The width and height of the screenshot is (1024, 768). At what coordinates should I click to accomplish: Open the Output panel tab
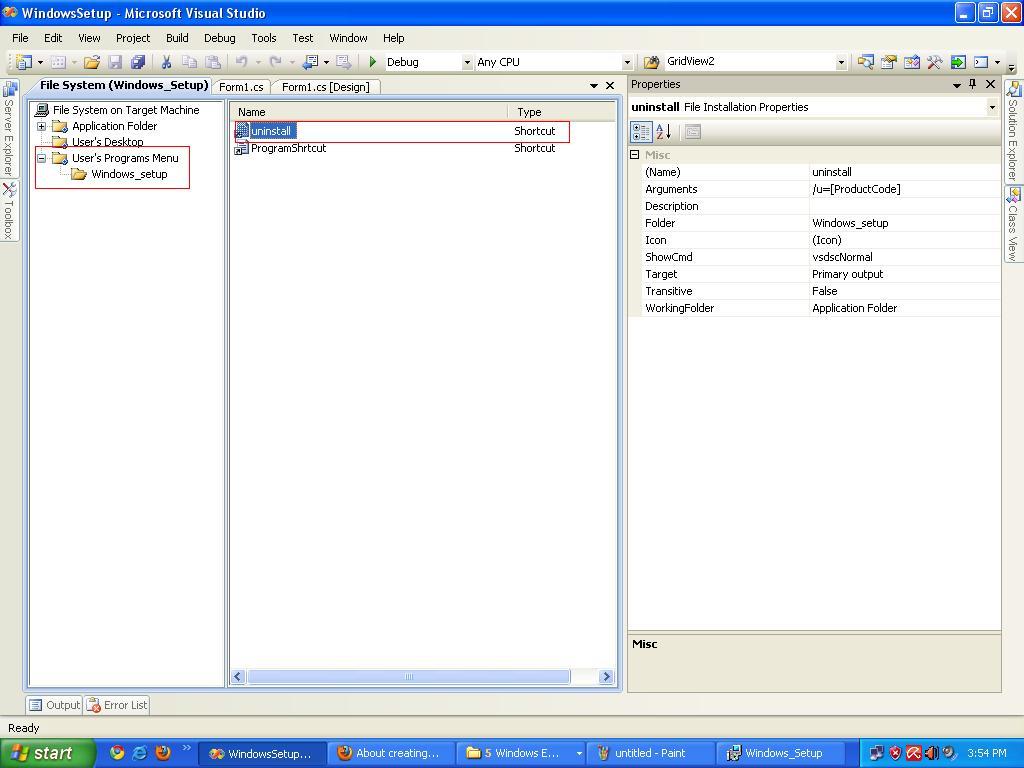[x=54, y=705]
